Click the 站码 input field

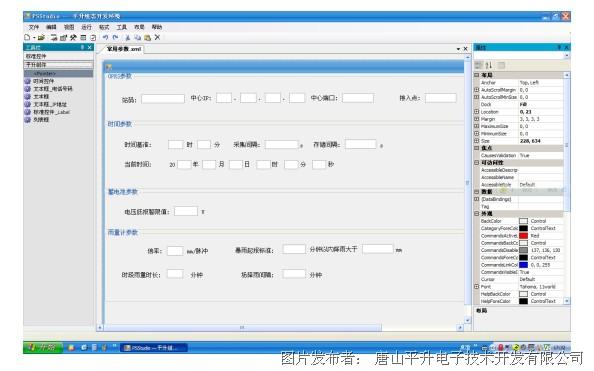[x=163, y=99]
